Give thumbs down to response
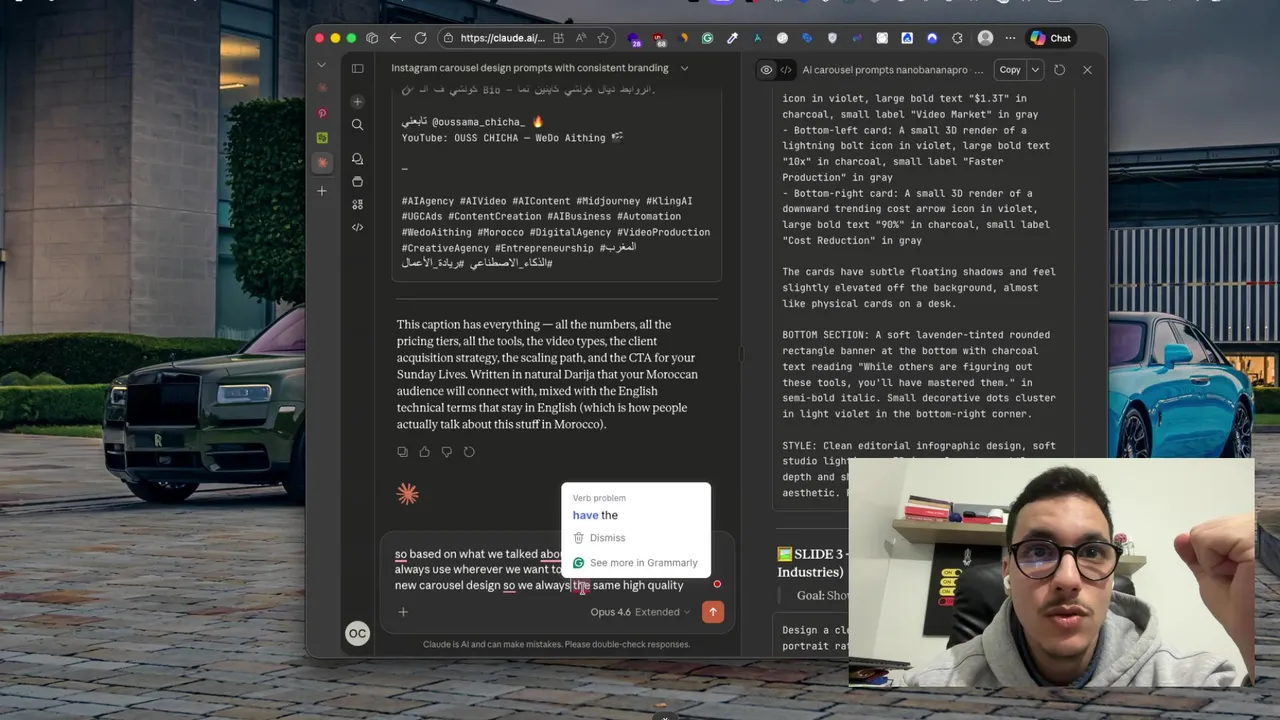Image resolution: width=1280 pixels, height=720 pixels. [x=447, y=452]
